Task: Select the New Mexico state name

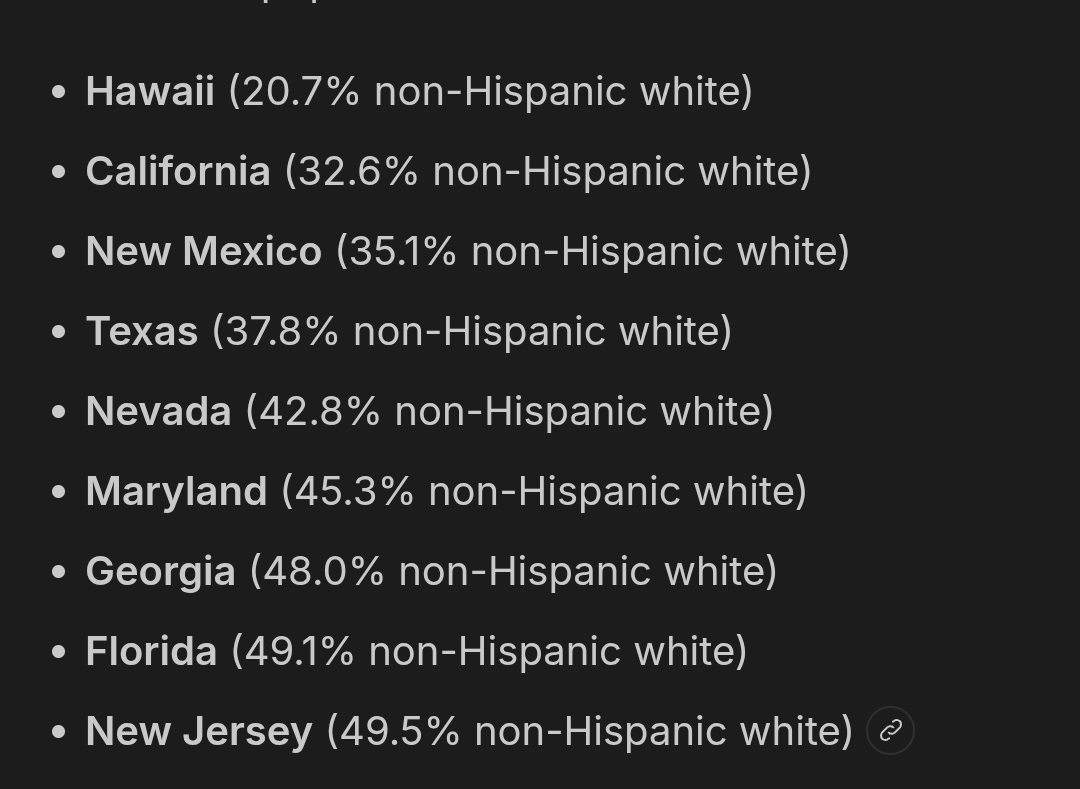Action: [204, 251]
